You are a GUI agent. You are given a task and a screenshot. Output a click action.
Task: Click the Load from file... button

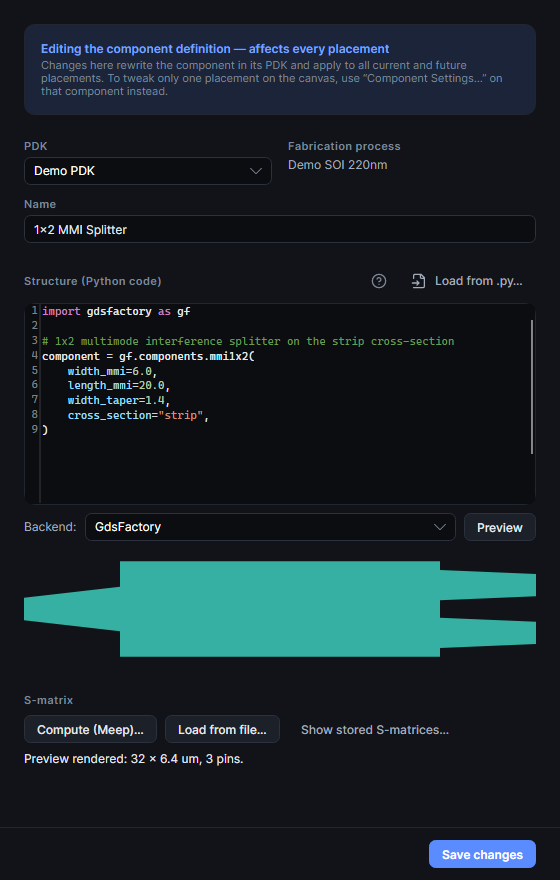(222, 729)
